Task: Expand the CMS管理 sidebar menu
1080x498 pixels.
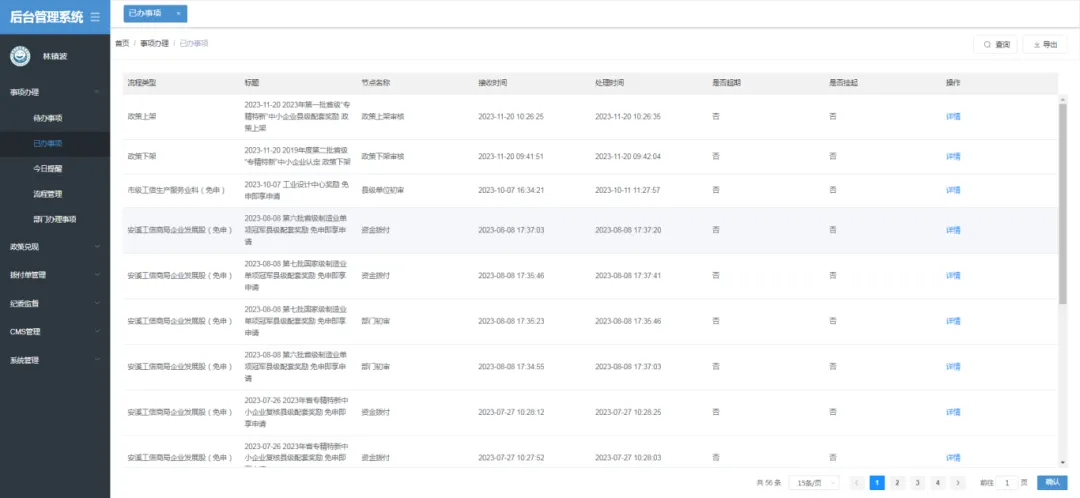Action: pyautogui.click(x=55, y=331)
